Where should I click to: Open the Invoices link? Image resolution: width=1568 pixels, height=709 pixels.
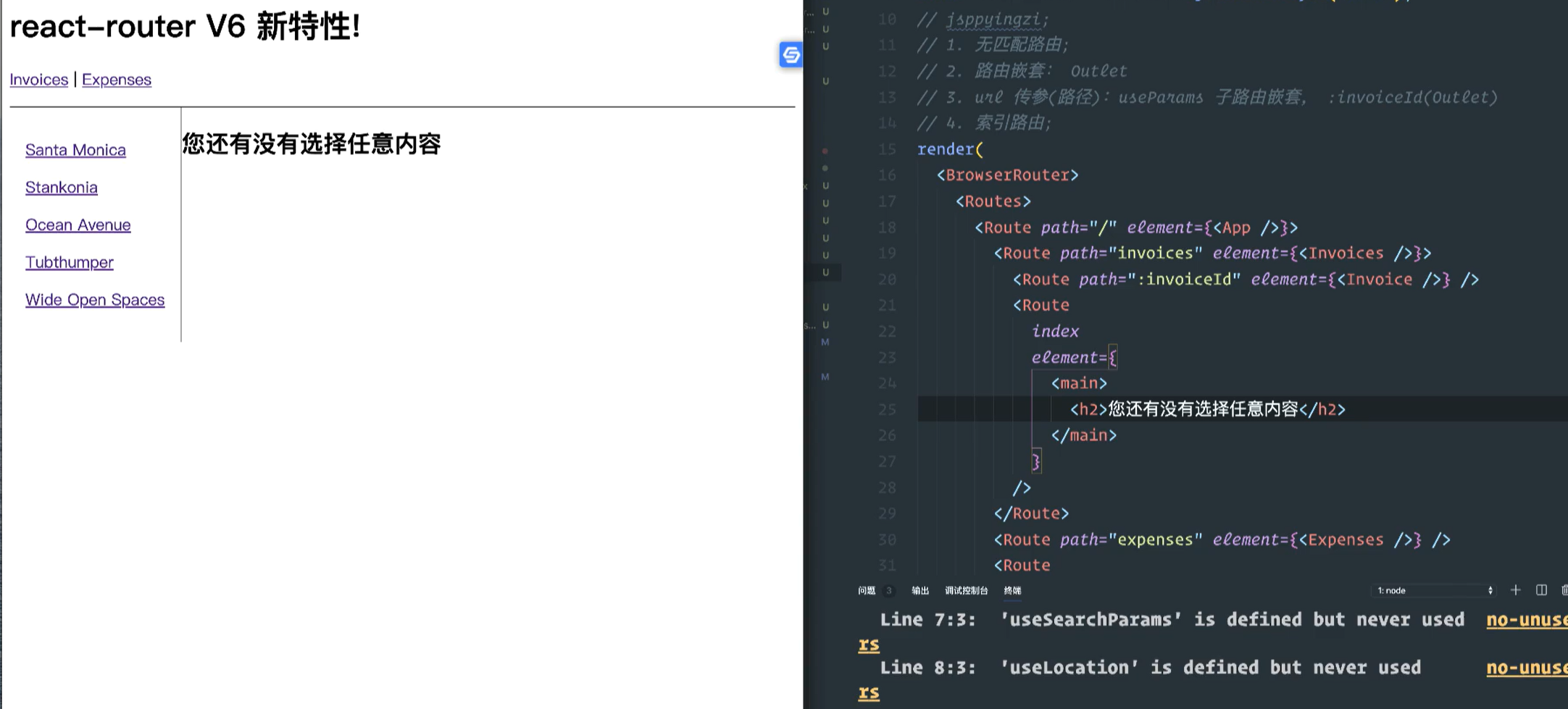click(x=39, y=80)
